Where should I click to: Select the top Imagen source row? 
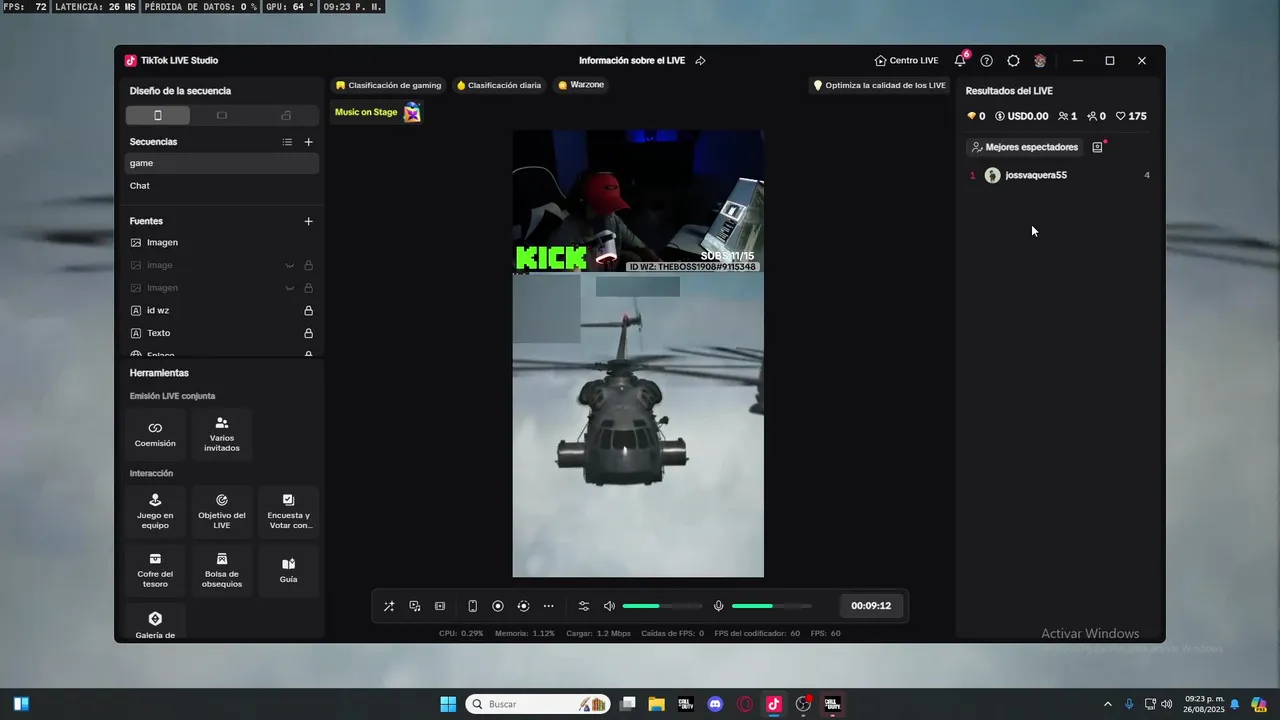(x=222, y=242)
